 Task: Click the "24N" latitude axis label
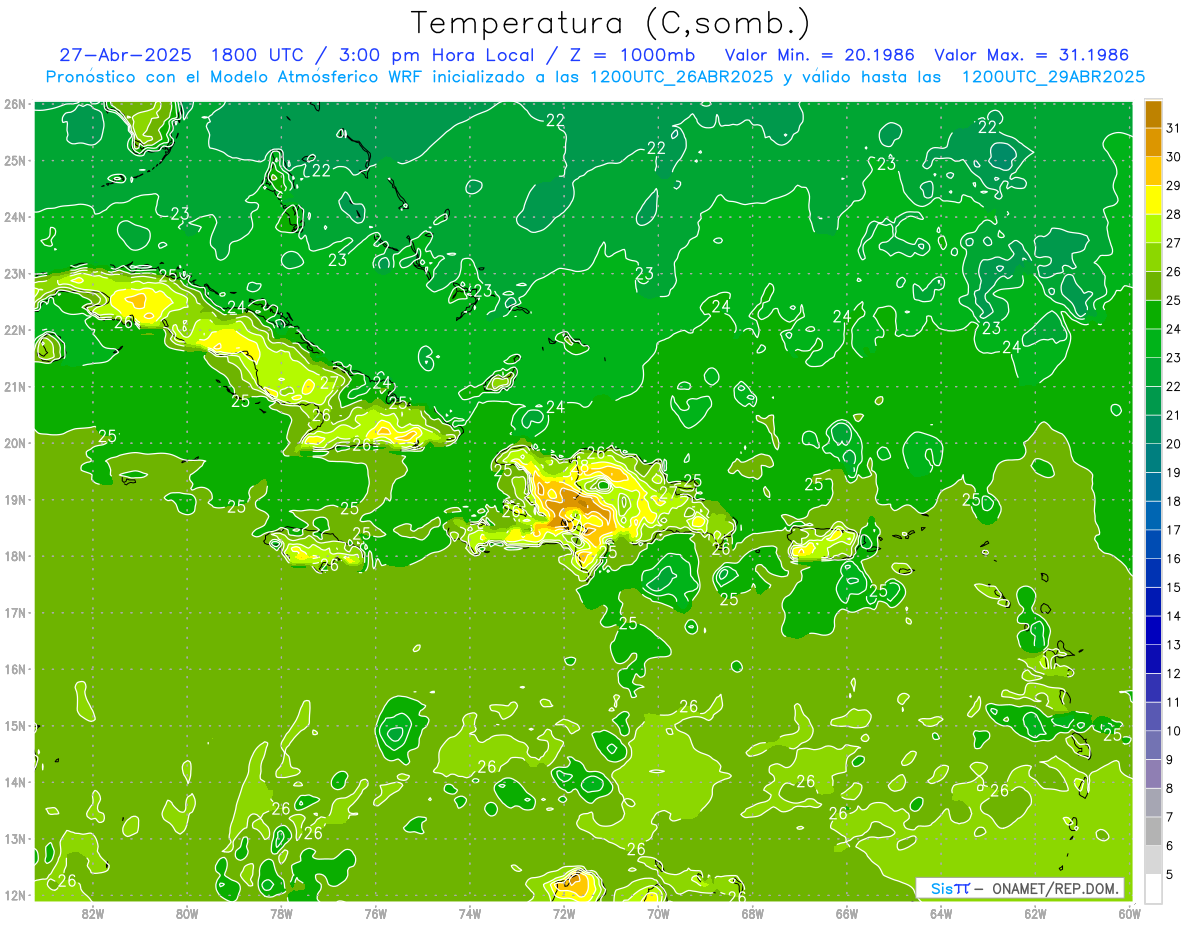[x=15, y=217]
